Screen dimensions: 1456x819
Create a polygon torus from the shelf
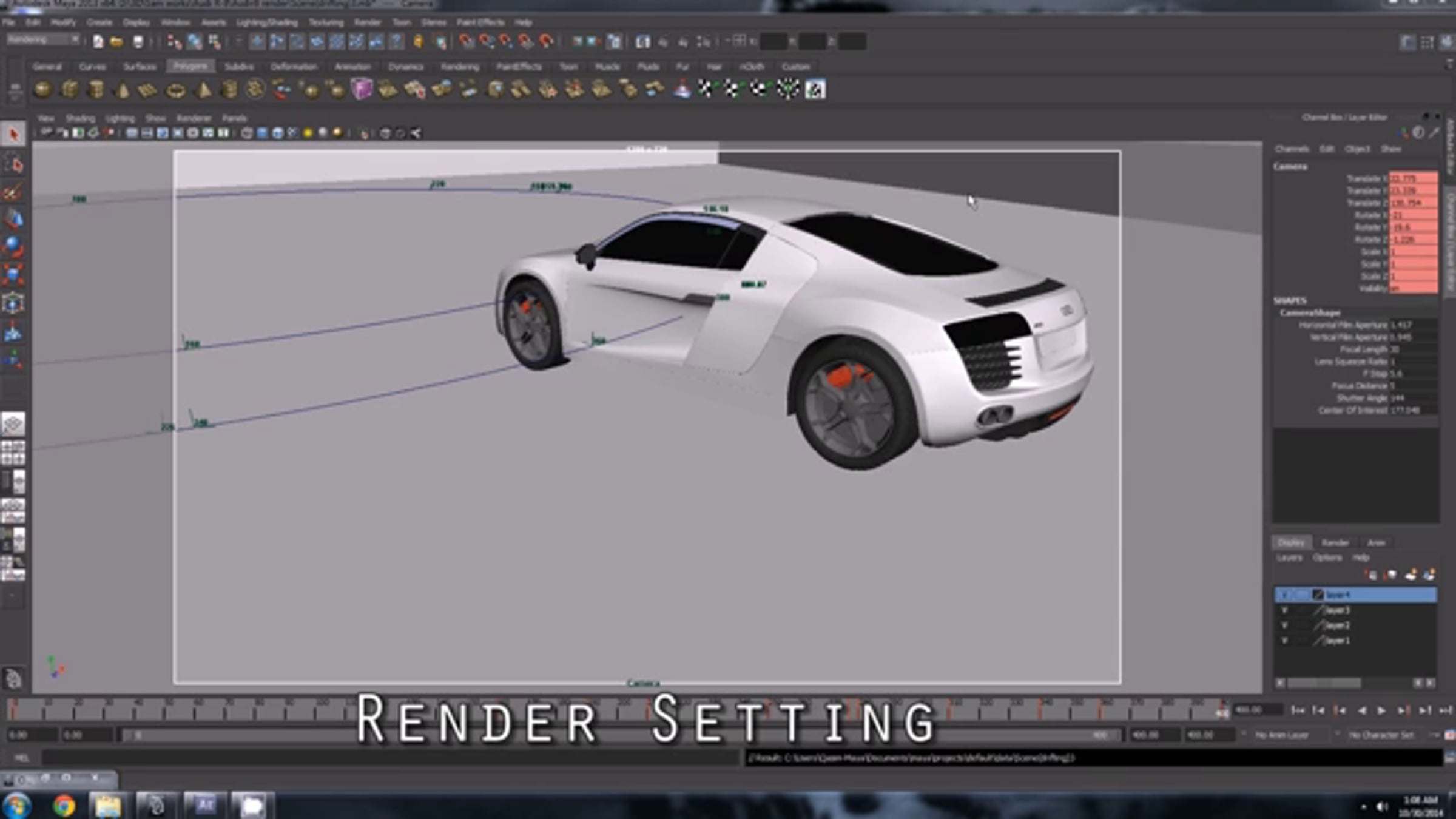point(176,91)
